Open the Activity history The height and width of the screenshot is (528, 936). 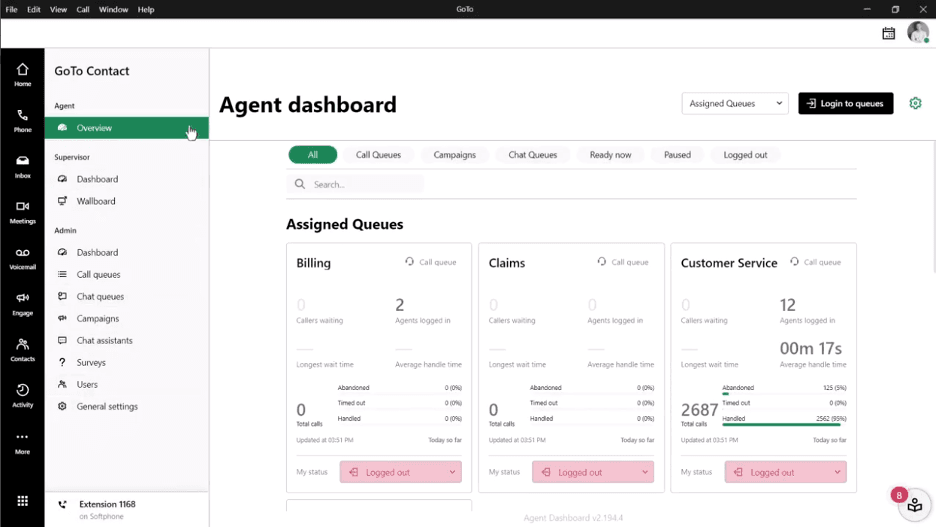pos(22,396)
